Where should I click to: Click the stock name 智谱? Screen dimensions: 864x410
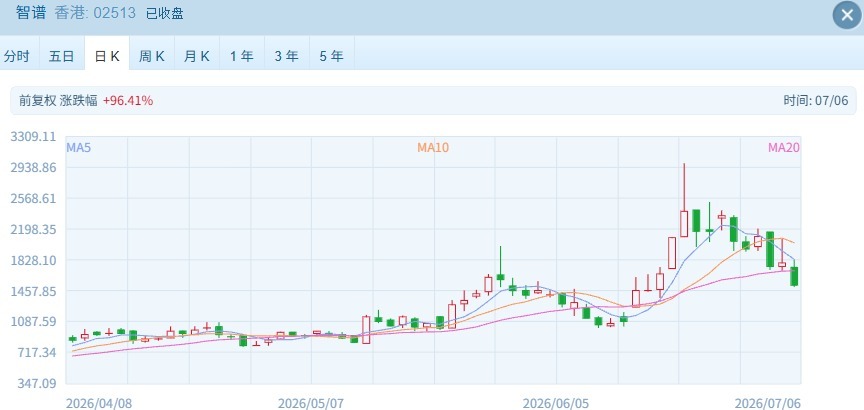tap(31, 13)
